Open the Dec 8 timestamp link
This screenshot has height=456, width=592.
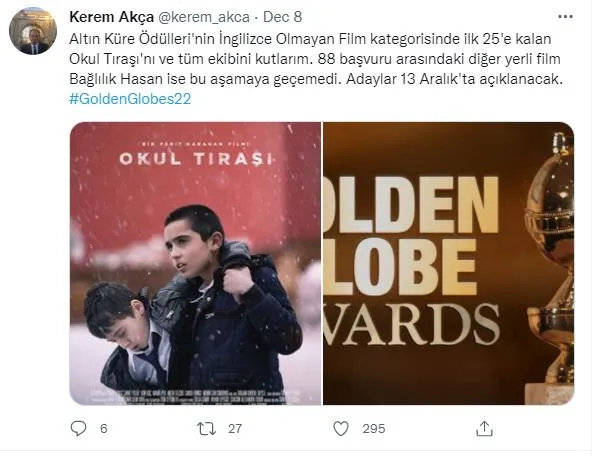click(x=282, y=17)
